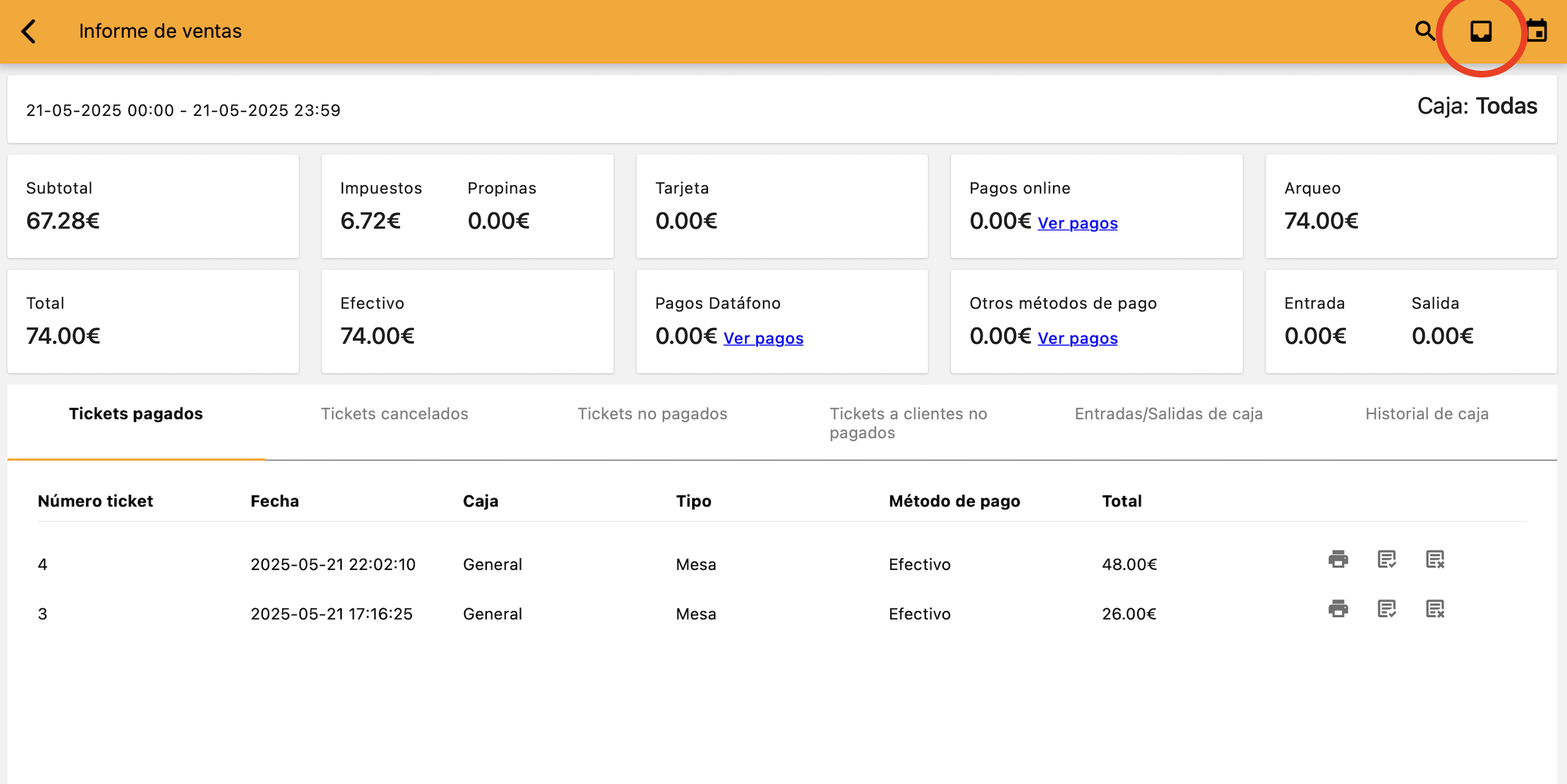Click the back arrow icon
This screenshot has width=1567, height=784.
[28, 31]
